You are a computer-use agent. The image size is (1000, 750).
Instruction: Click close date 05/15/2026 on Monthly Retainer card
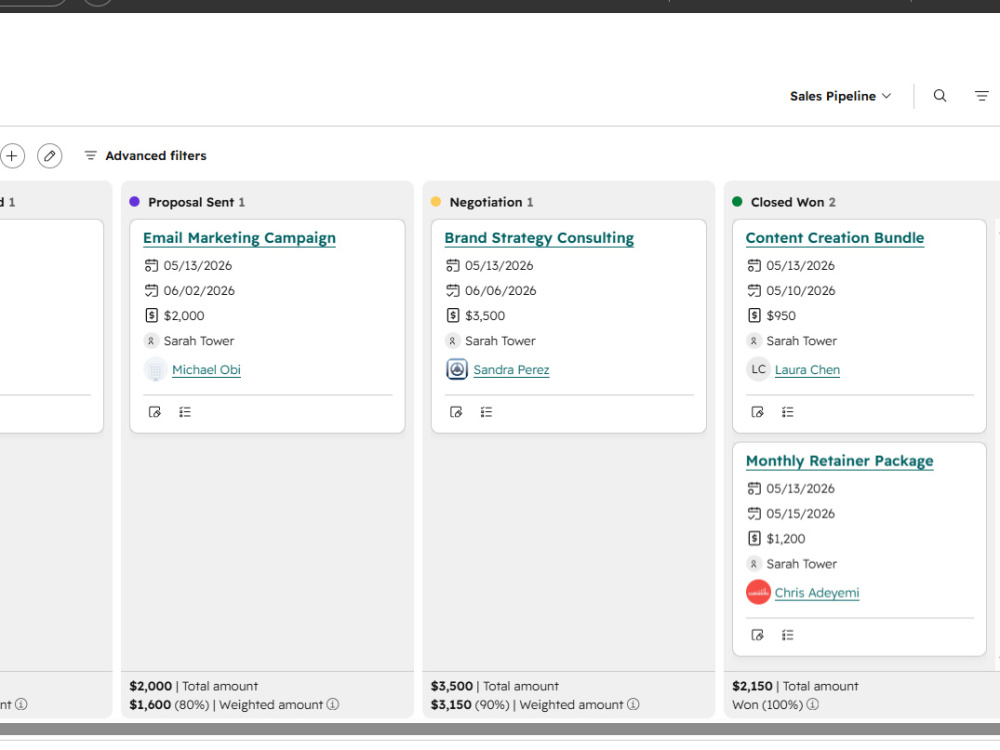click(800, 514)
